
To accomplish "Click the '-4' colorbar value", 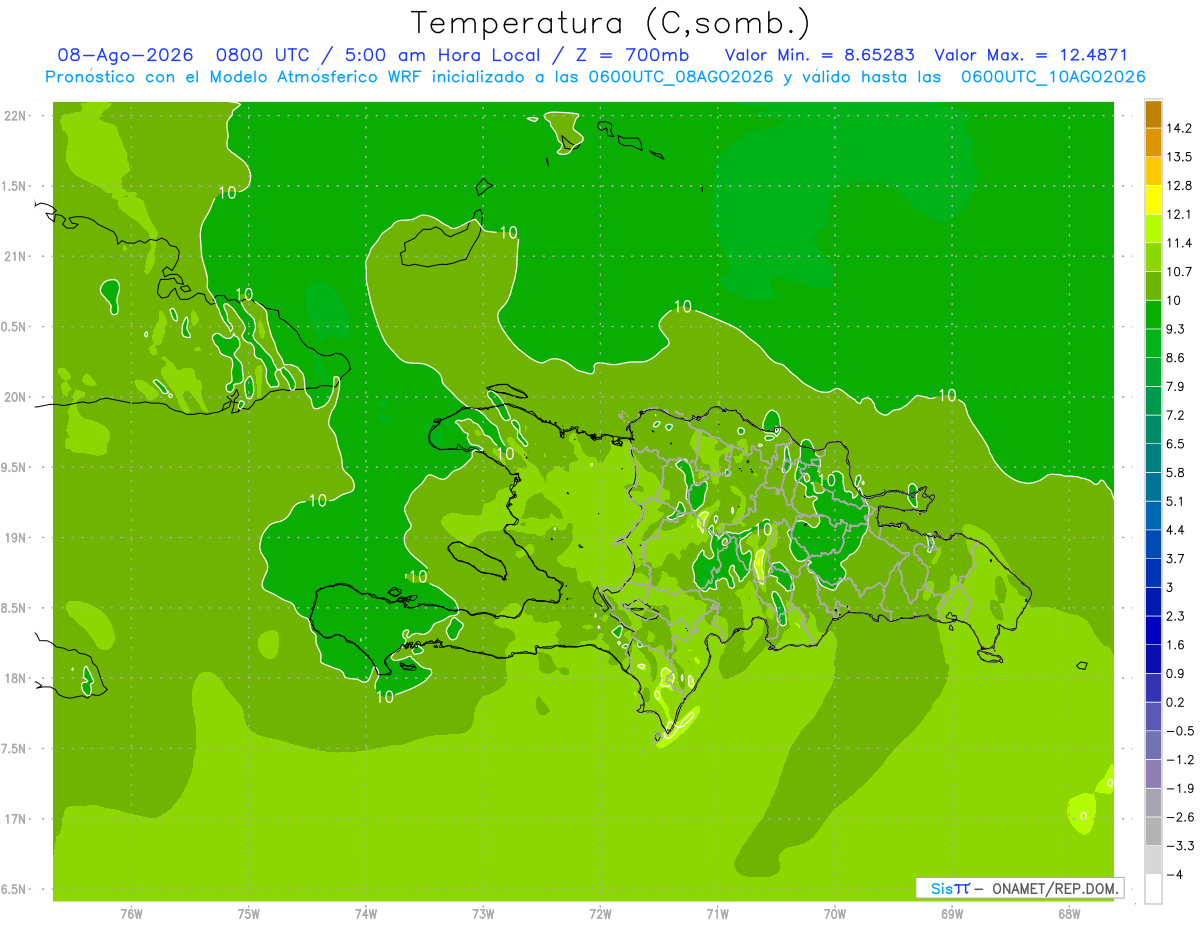I will (1176, 874).
